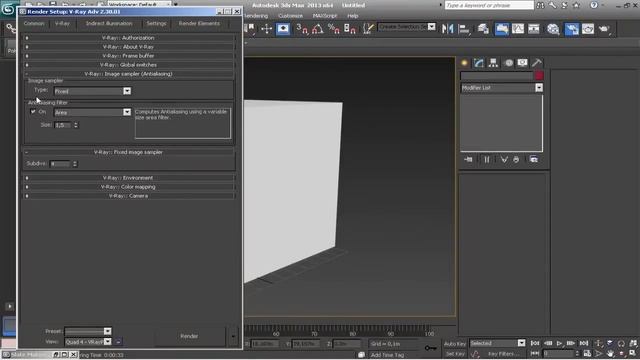640x360 pixels.
Task: Click Make Unique icon below modifier stack
Action: 504,159
